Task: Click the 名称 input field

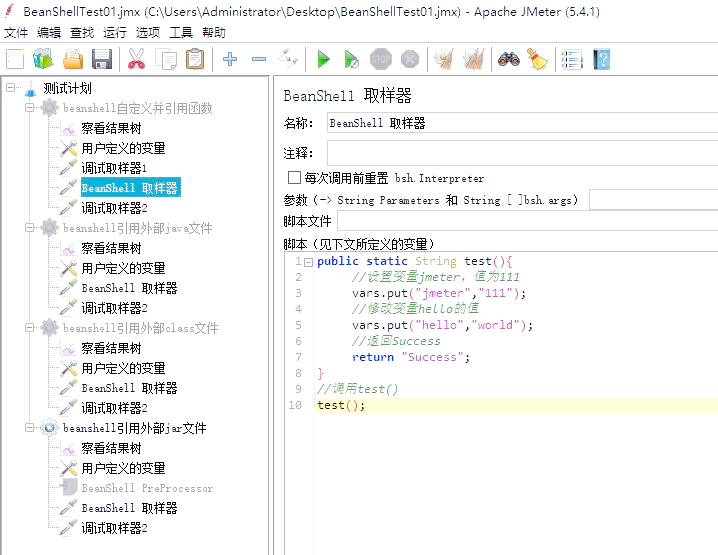Action: tap(522, 123)
